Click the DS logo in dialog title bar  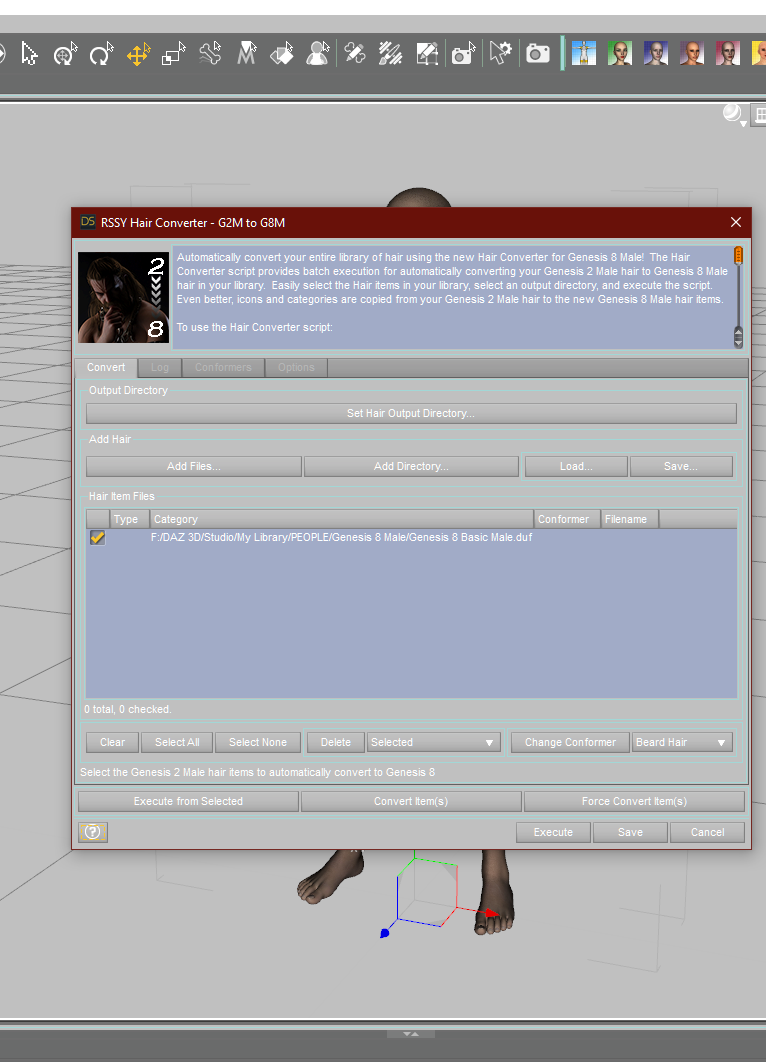click(x=88, y=221)
